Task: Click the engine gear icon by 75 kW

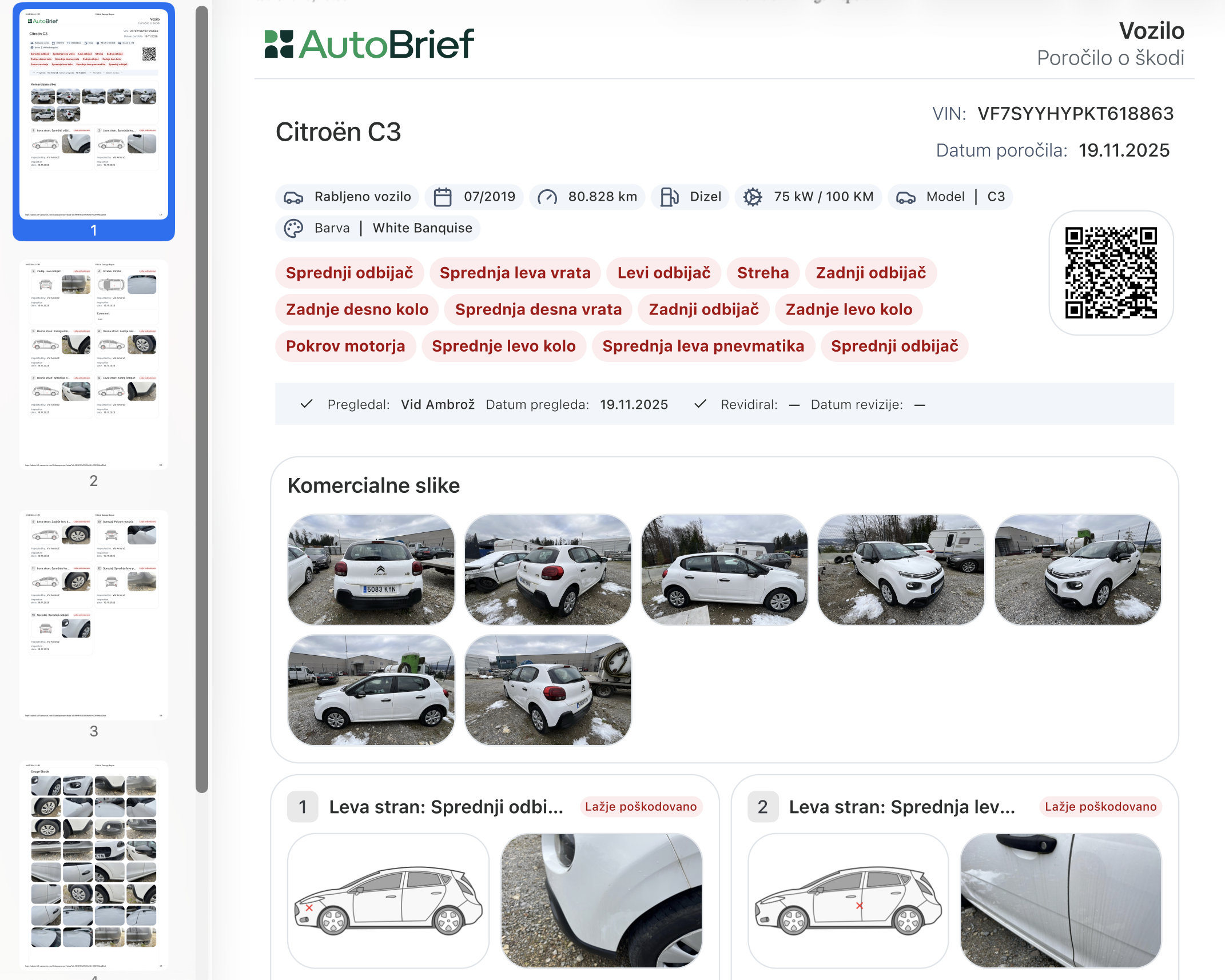Action: click(x=753, y=197)
